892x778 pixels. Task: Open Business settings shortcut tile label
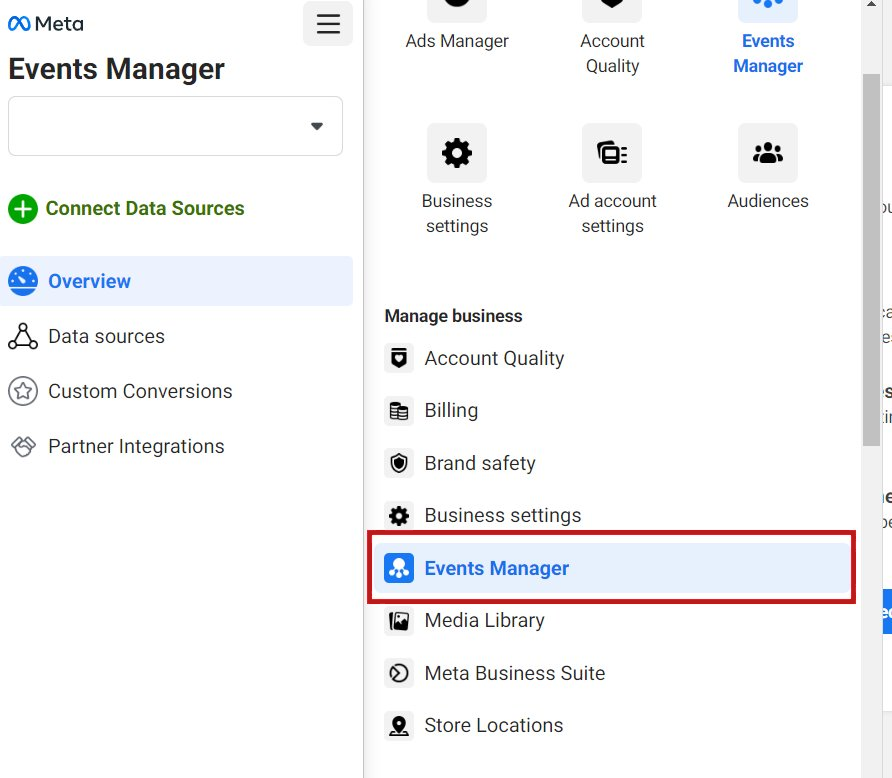457,213
